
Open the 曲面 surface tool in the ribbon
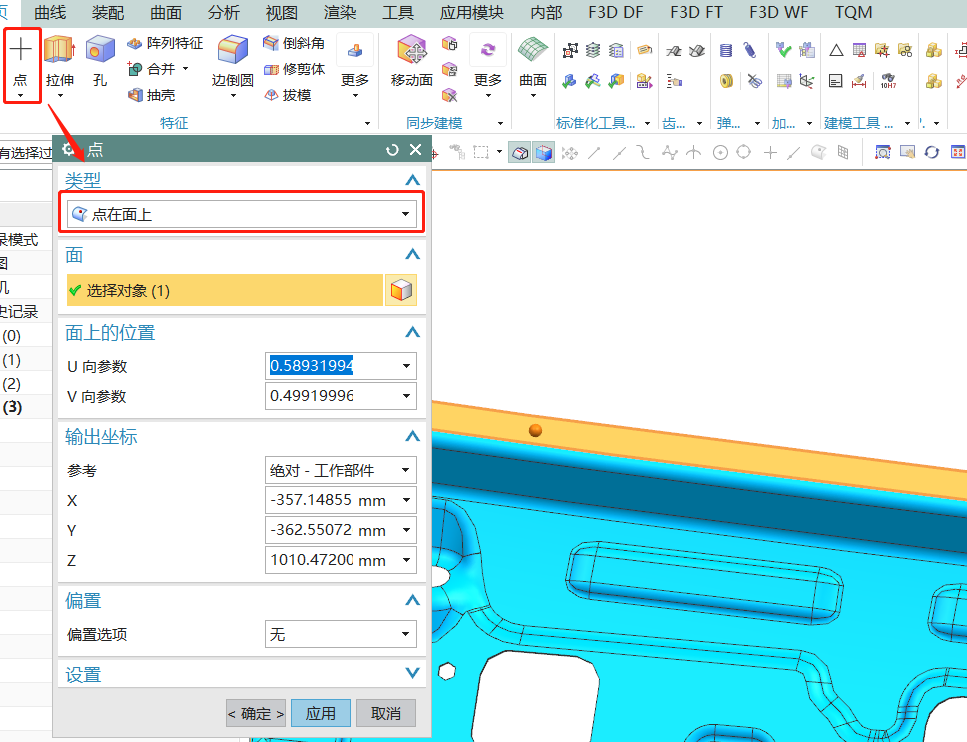point(533,50)
